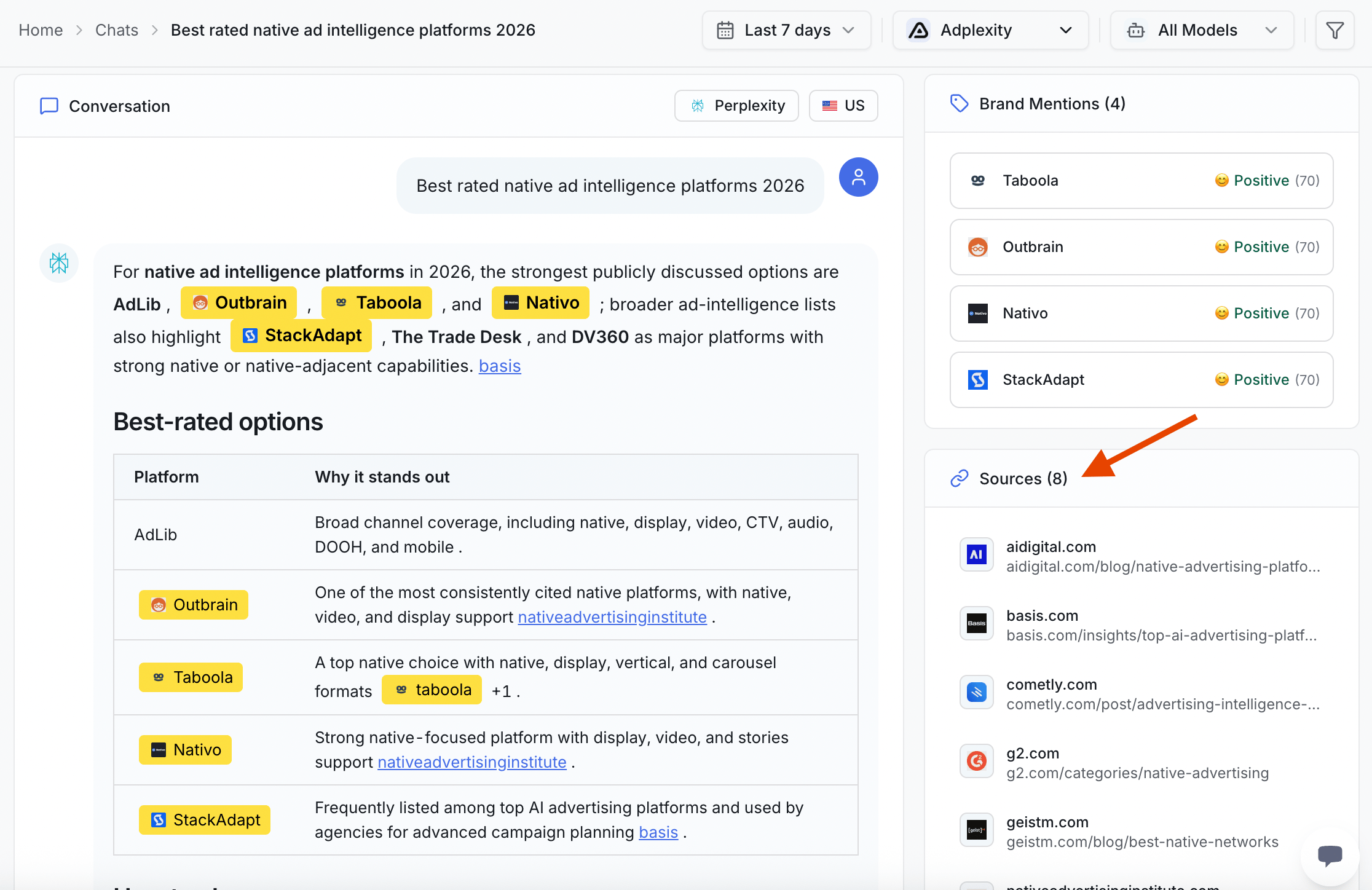Click the smiley icon on StackAdapt's sentiment
Image resolution: width=1372 pixels, height=890 pixels.
click(x=1221, y=379)
